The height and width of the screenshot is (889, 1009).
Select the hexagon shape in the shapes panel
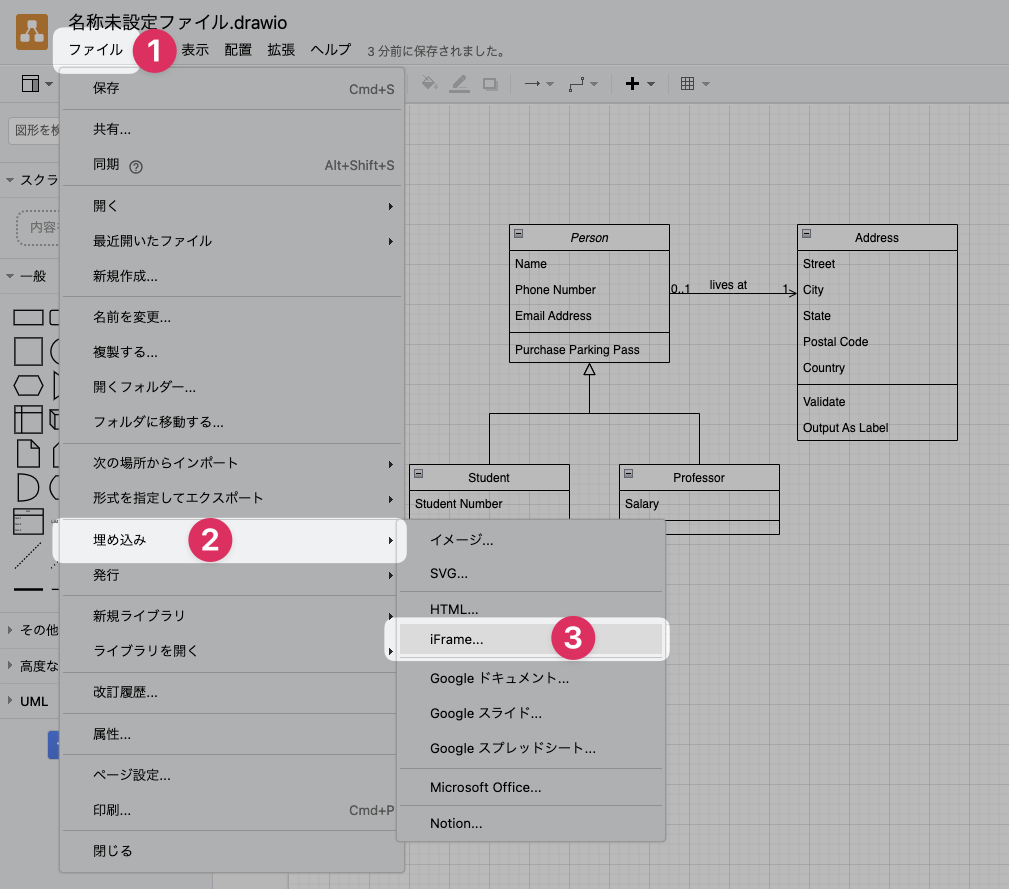[x=28, y=385]
